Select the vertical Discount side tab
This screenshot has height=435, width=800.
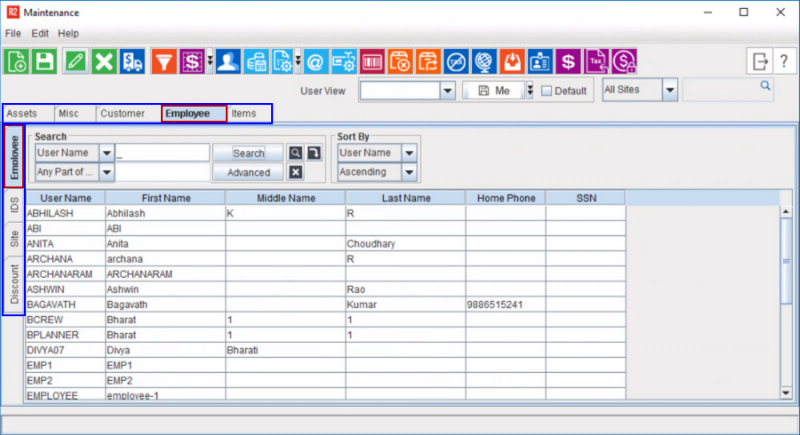14,285
